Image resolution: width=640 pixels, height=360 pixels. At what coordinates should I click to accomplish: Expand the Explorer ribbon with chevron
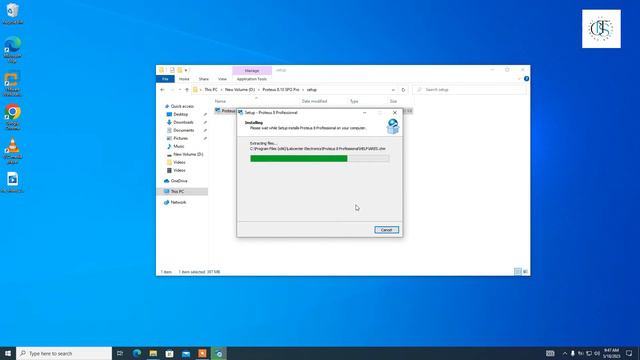tap(519, 79)
